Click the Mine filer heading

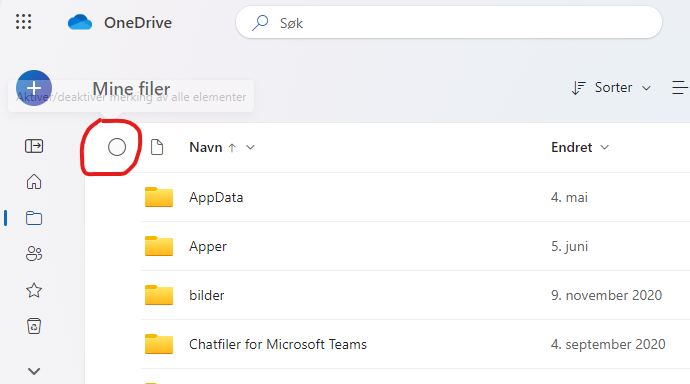131,88
